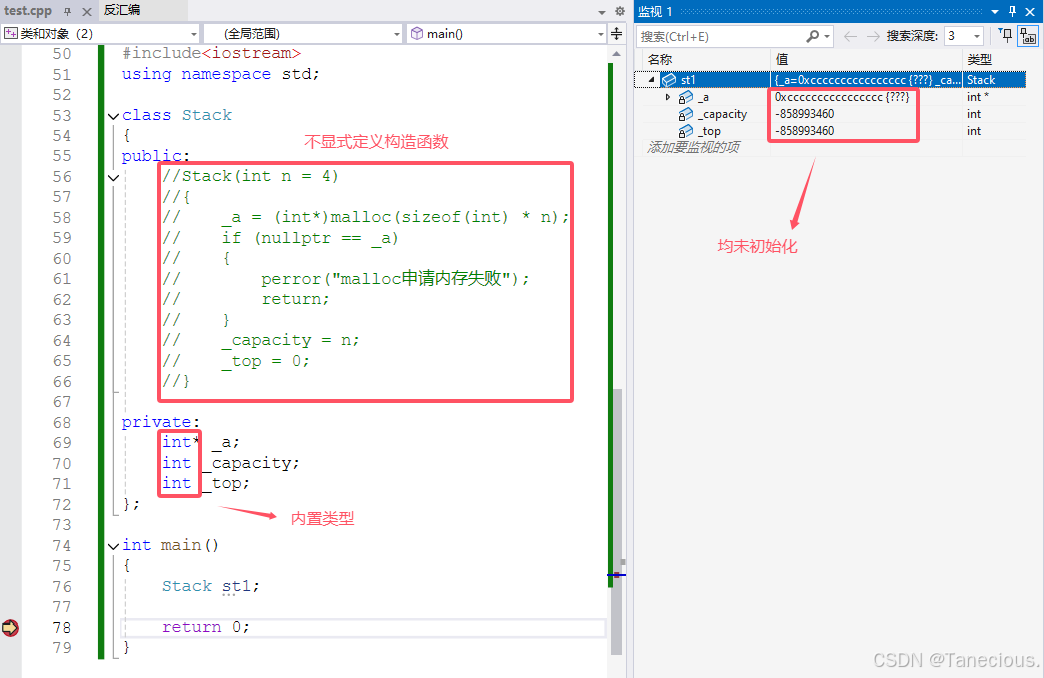1044x678 pixels.
Task: Open the 监视 1 window options dropdown
Action: 995,11
